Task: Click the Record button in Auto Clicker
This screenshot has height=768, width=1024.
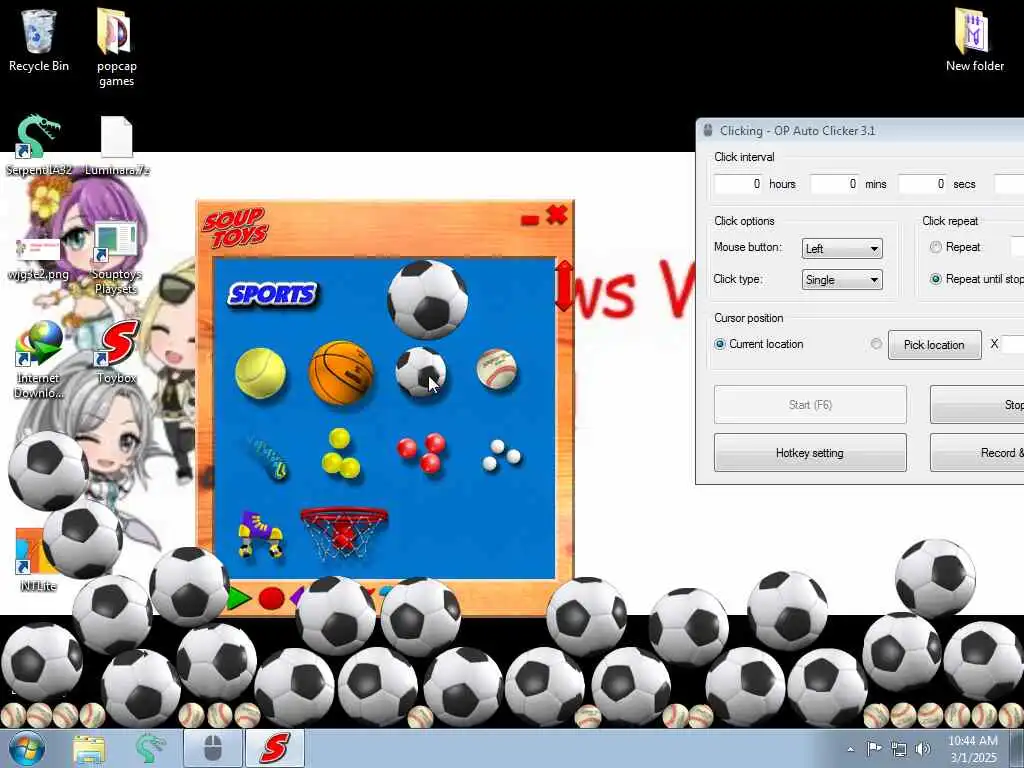Action: click(977, 453)
